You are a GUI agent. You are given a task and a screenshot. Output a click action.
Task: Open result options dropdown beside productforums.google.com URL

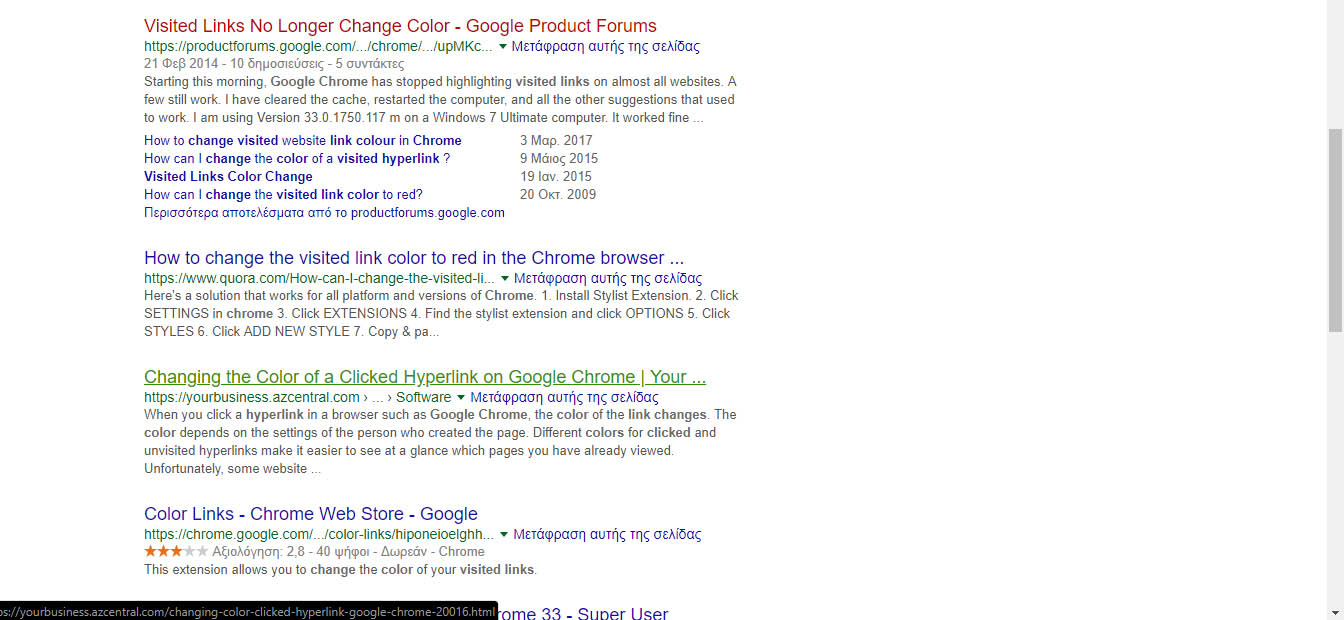click(503, 46)
